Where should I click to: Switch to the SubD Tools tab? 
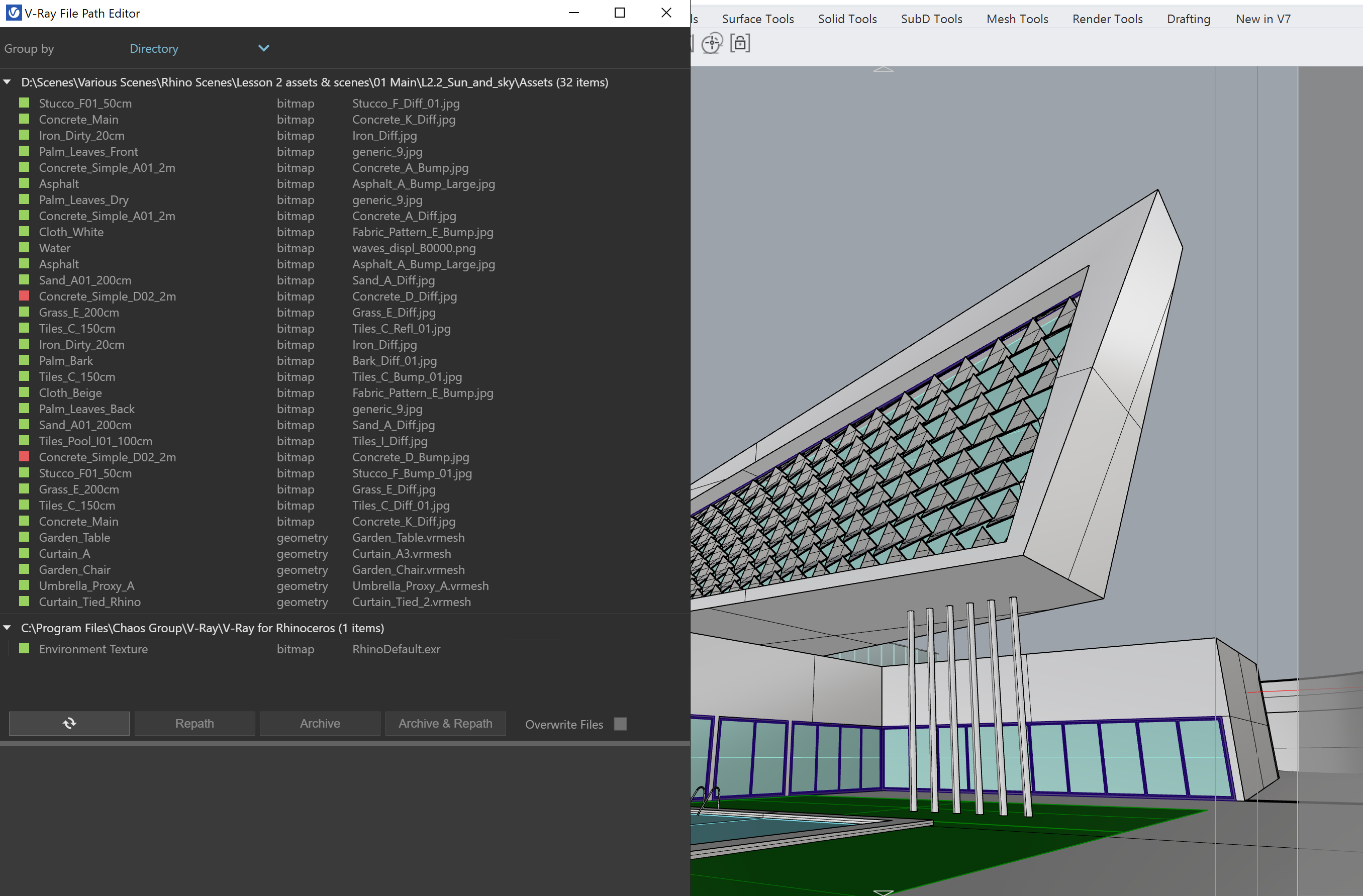point(931,19)
